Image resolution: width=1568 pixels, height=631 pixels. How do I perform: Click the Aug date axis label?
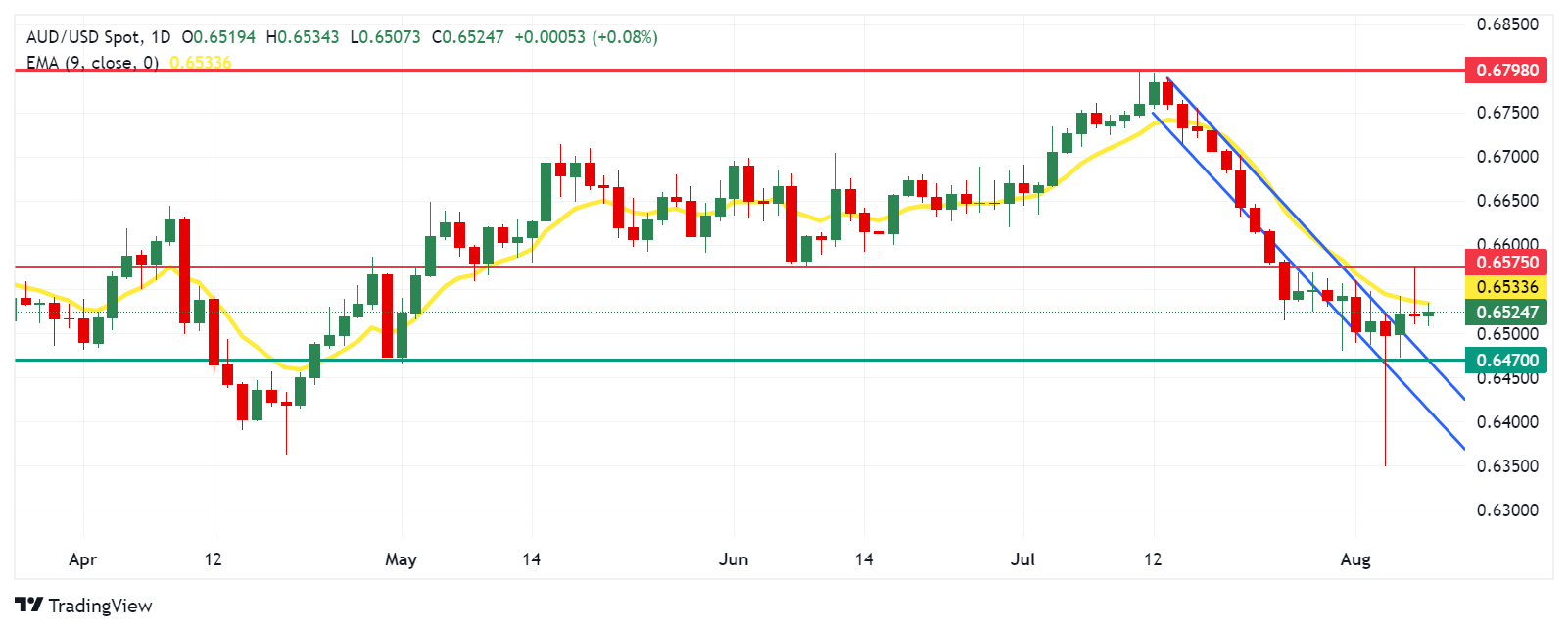click(1355, 559)
